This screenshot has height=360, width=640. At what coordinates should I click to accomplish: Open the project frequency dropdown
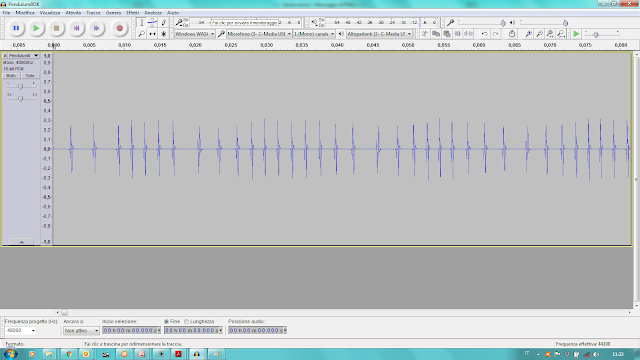click(x=20, y=331)
